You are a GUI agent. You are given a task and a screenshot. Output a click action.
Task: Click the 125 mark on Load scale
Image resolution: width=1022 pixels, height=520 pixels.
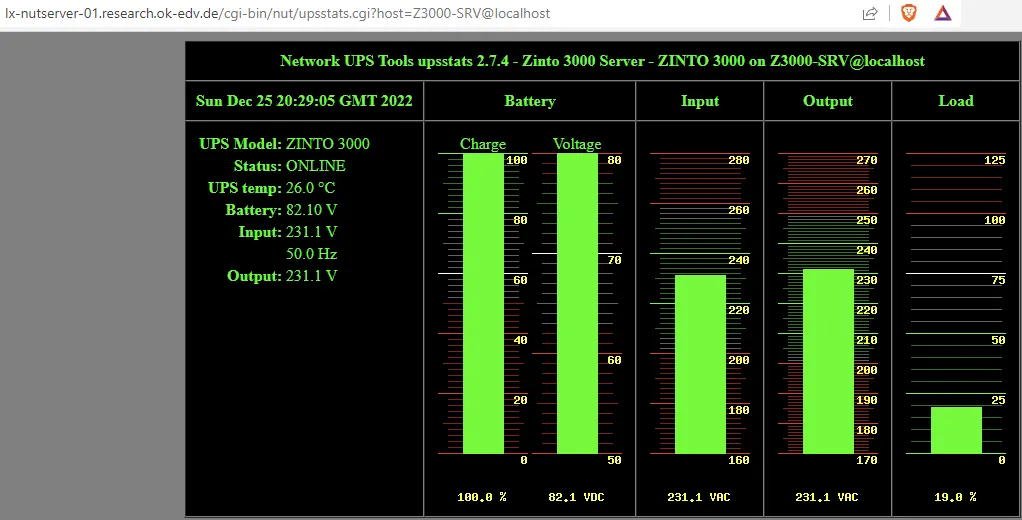995,160
